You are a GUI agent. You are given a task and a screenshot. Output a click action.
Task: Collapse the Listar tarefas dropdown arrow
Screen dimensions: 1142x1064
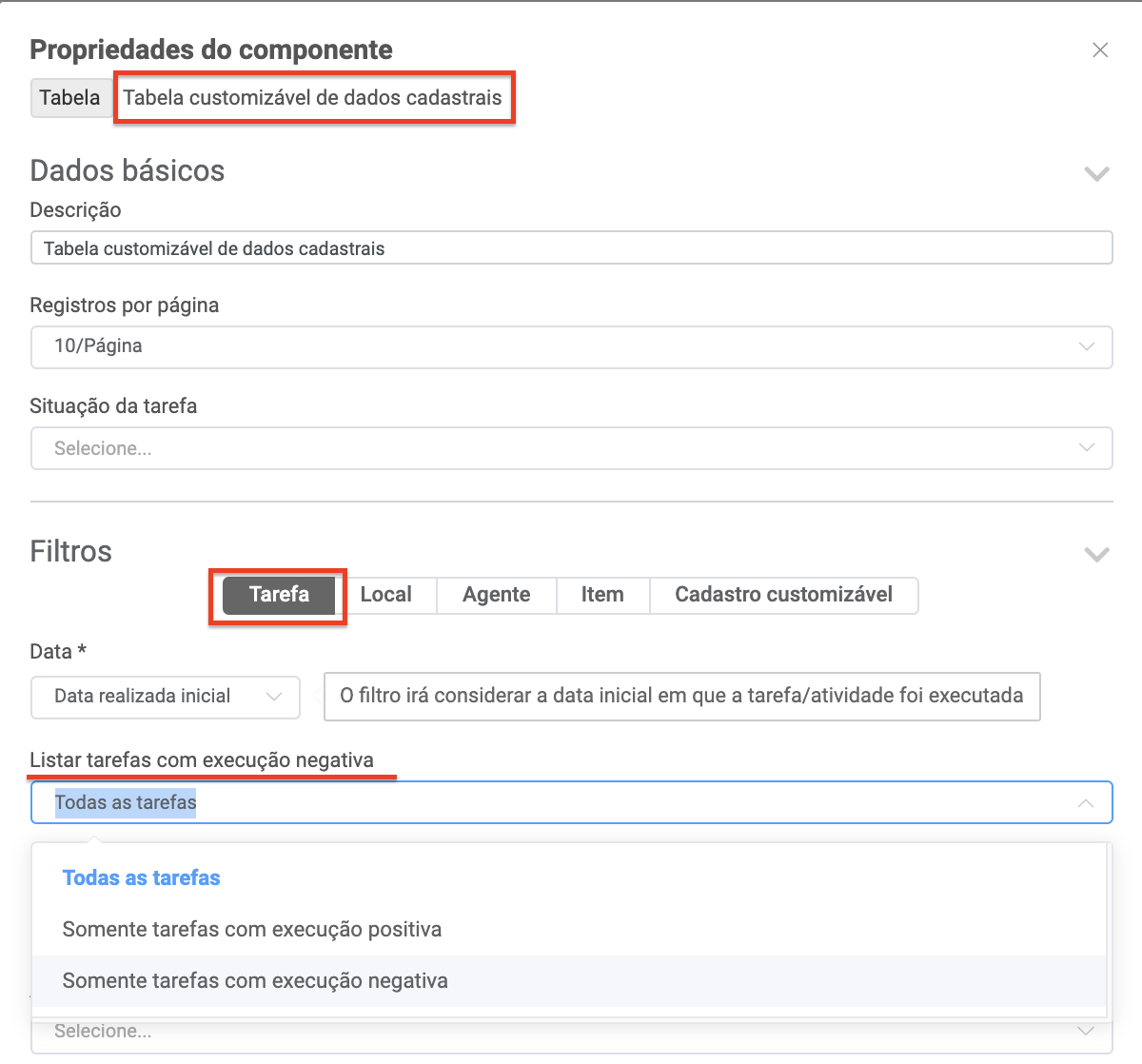click(1086, 804)
